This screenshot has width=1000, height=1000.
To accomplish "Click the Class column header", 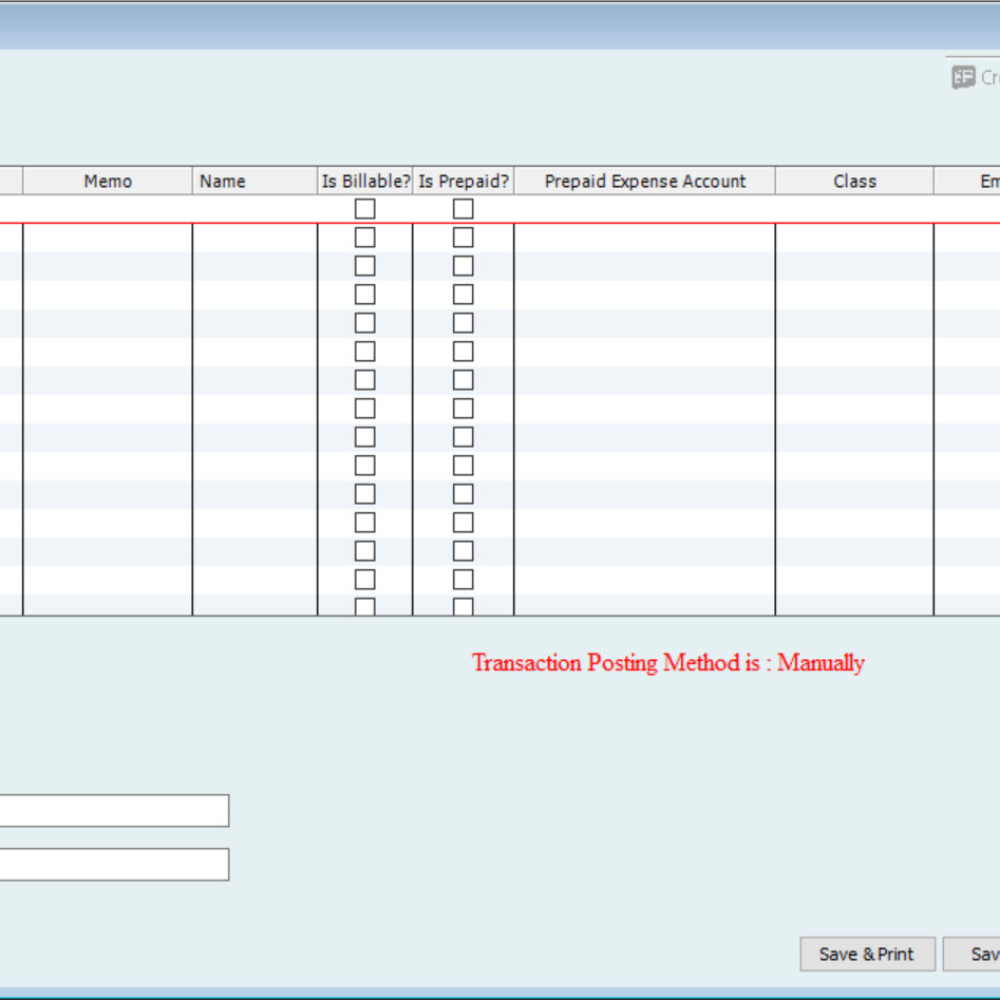I will (854, 181).
